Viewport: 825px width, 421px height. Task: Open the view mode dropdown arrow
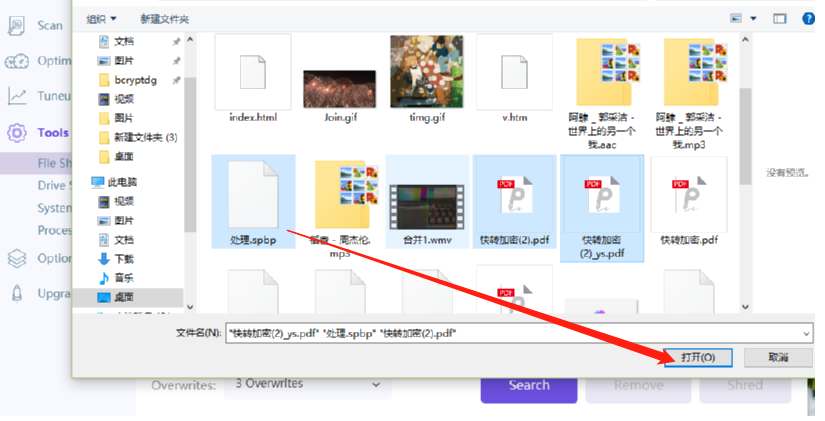[x=753, y=19]
